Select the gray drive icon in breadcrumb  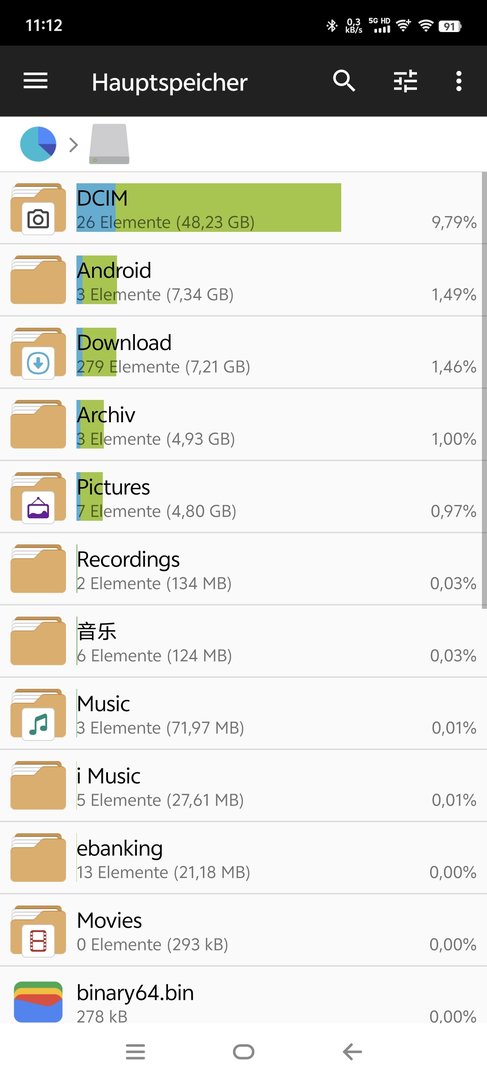109,144
